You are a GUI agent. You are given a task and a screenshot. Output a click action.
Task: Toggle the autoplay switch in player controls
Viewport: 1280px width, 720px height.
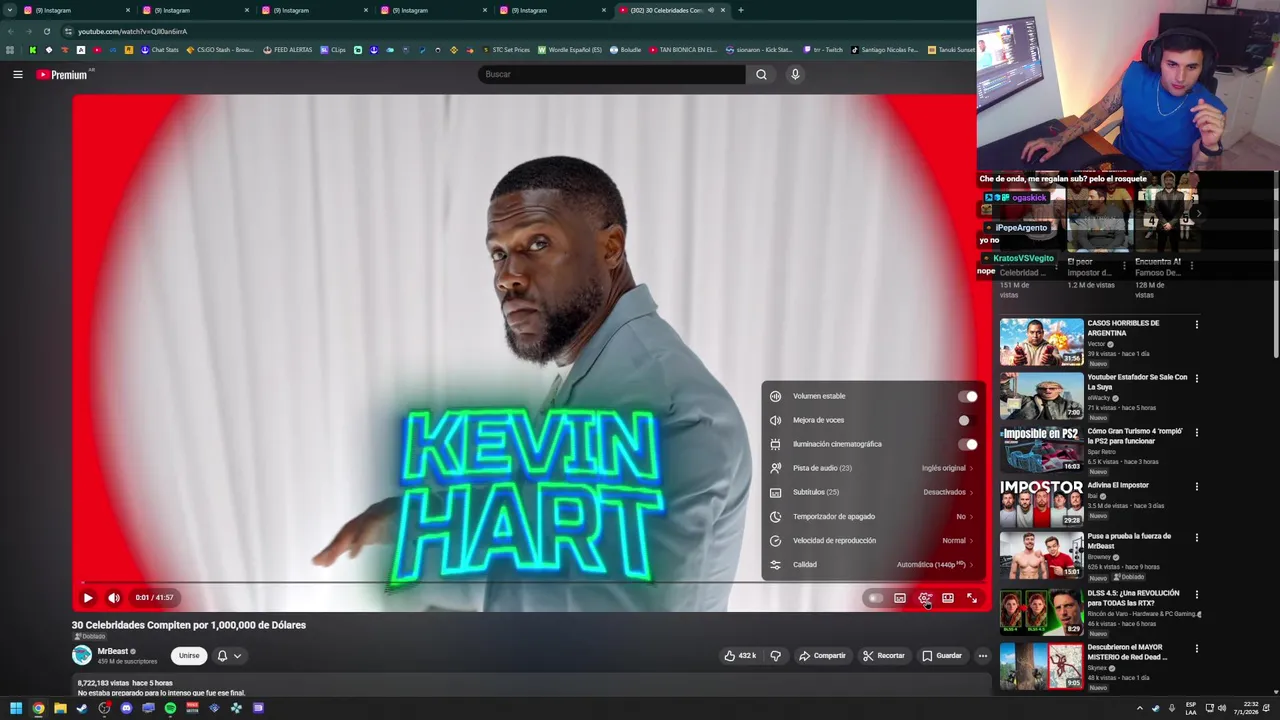tap(875, 598)
